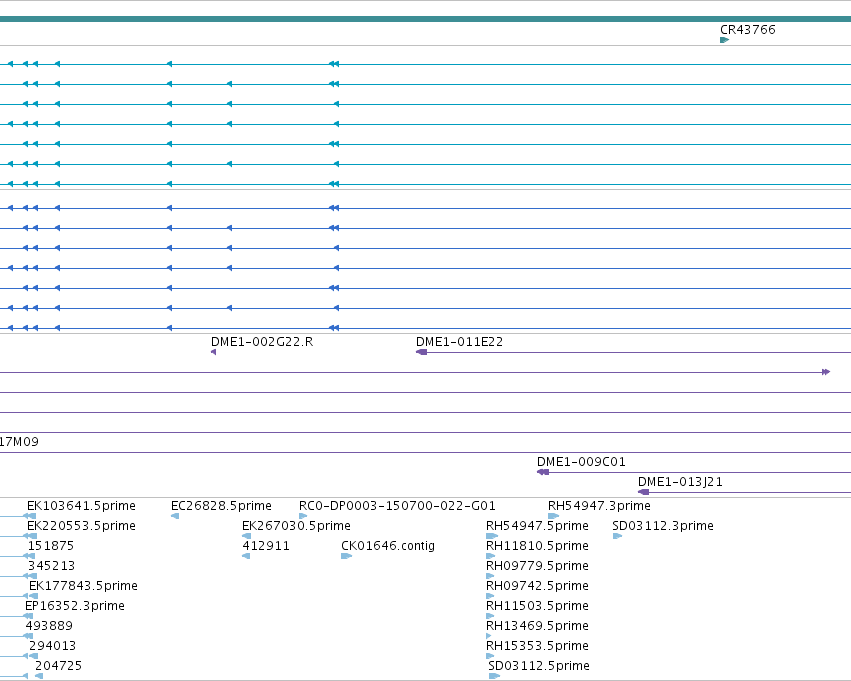Select the EK267030.5prime label
851x681 pixels.
(296, 526)
